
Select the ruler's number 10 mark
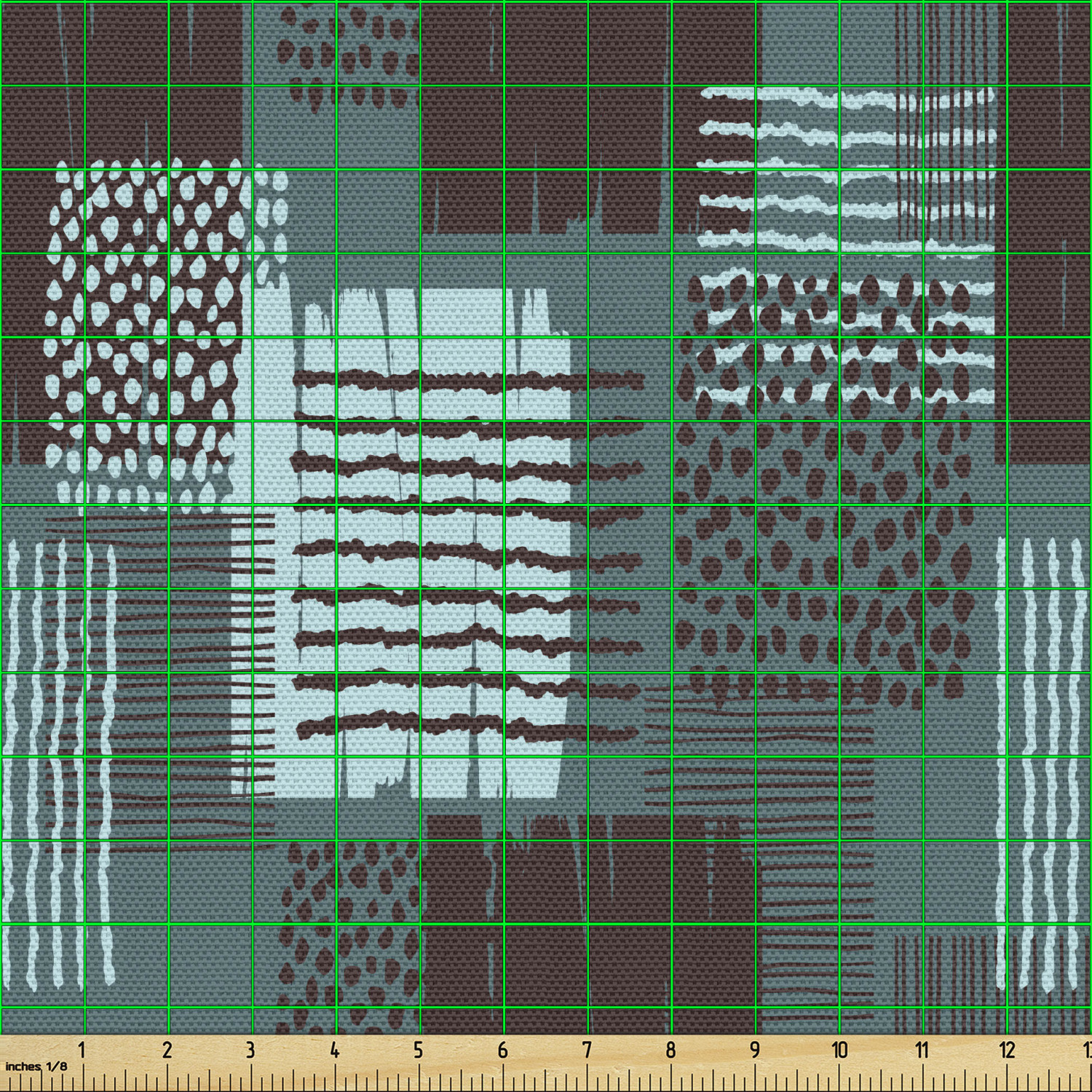coord(839,1050)
